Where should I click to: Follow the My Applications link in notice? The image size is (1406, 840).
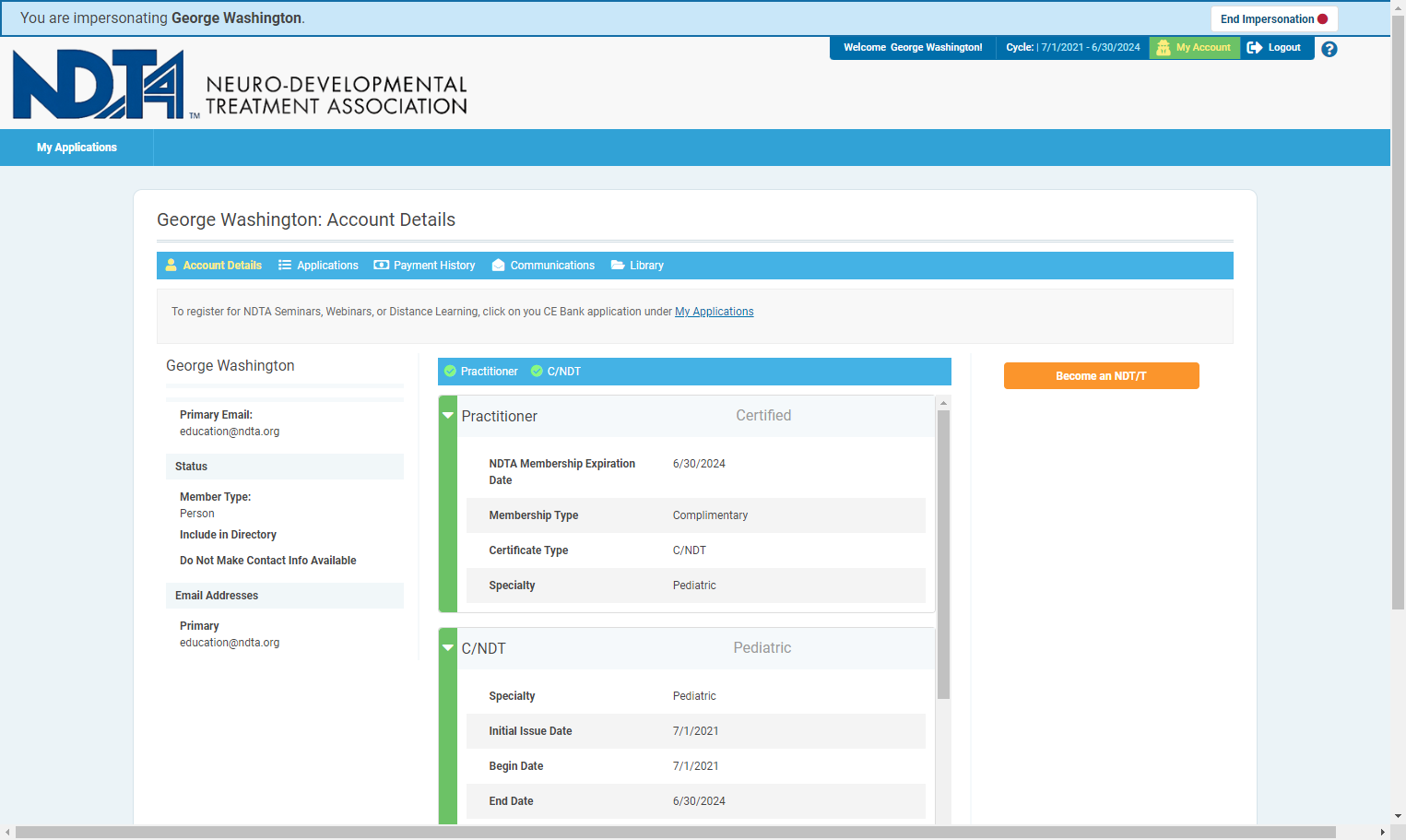pos(715,312)
